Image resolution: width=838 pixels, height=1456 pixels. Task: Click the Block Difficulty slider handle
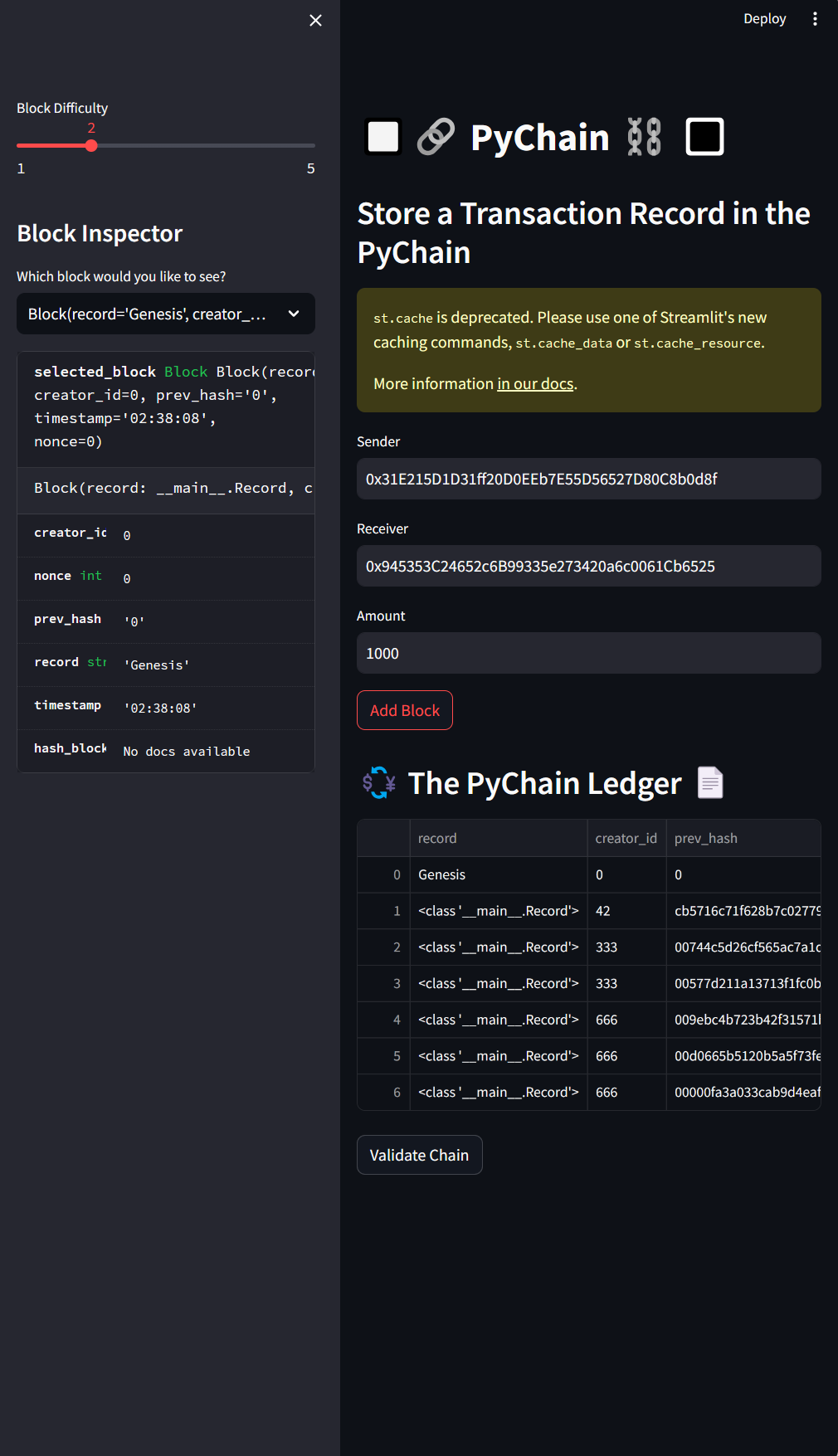pos(91,145)
